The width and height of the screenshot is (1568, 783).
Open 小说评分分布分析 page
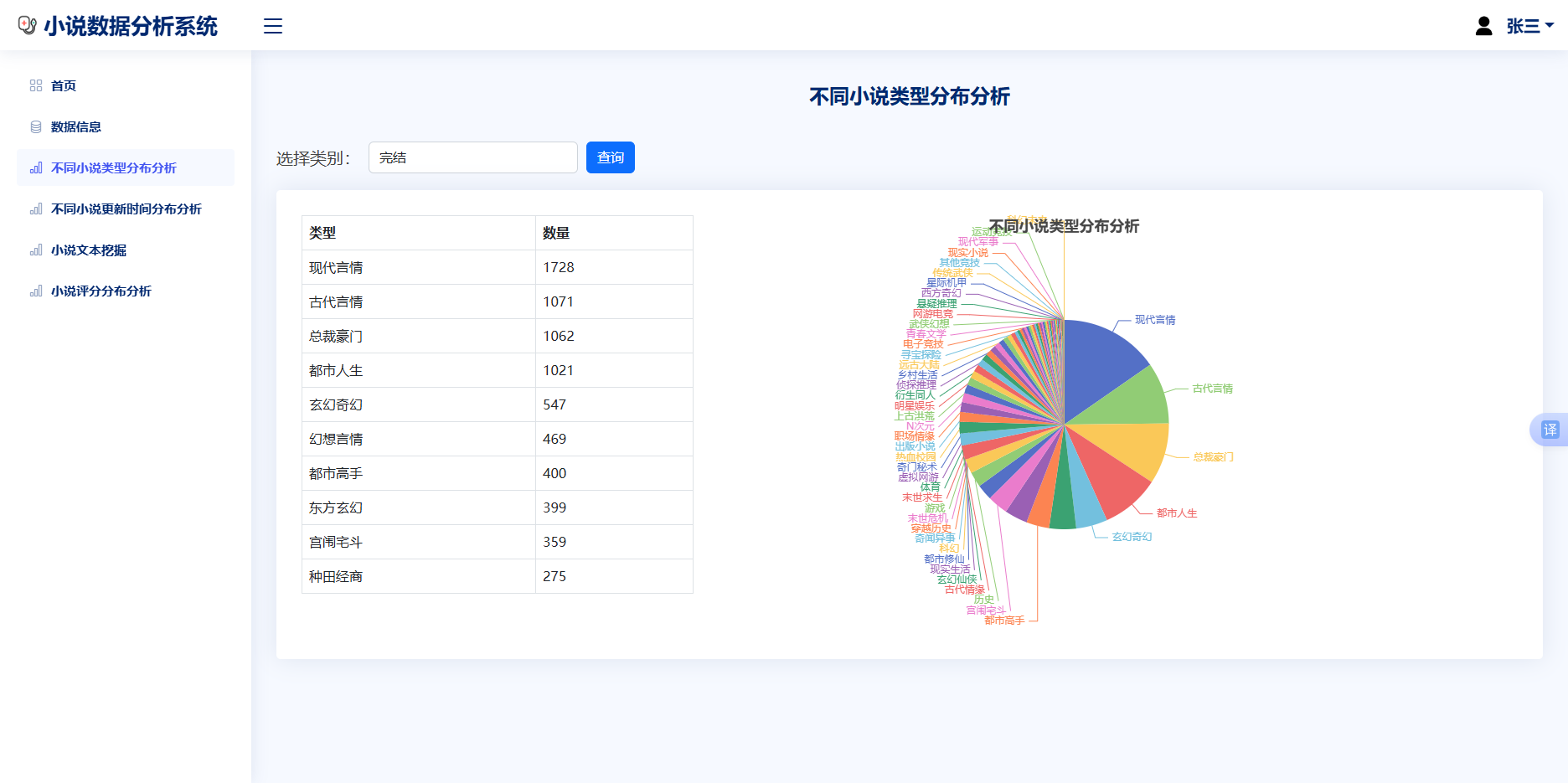pyautogui.click(x=126, y=291)
